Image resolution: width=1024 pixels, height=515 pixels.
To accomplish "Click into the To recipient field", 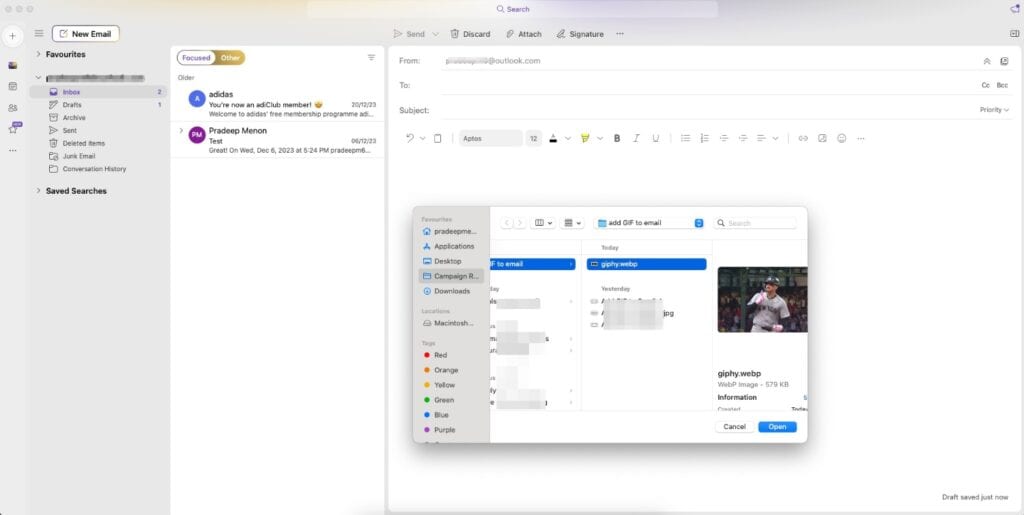I will [709, 86].
